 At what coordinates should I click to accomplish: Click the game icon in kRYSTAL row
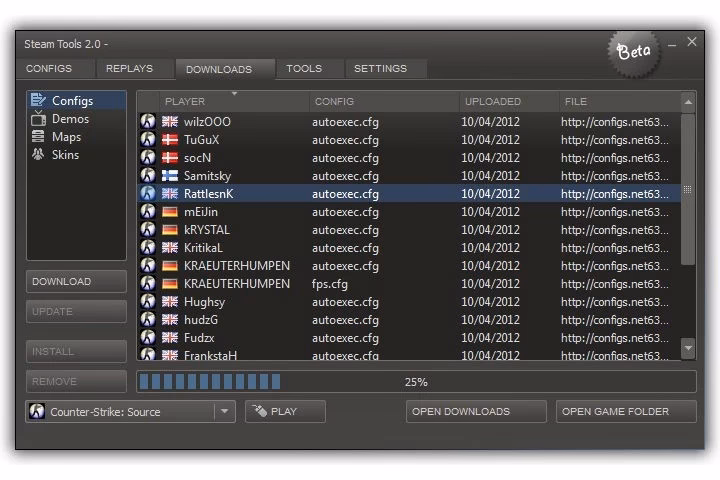coord(148,229)
